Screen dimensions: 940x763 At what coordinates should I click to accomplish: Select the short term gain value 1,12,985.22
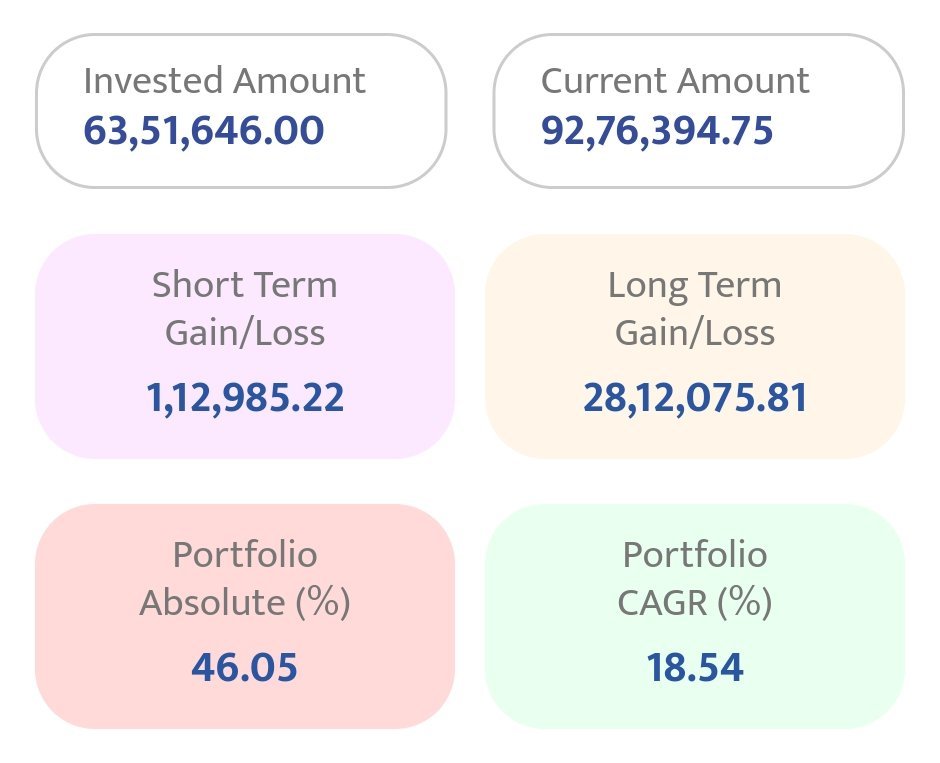click(245, 398)
